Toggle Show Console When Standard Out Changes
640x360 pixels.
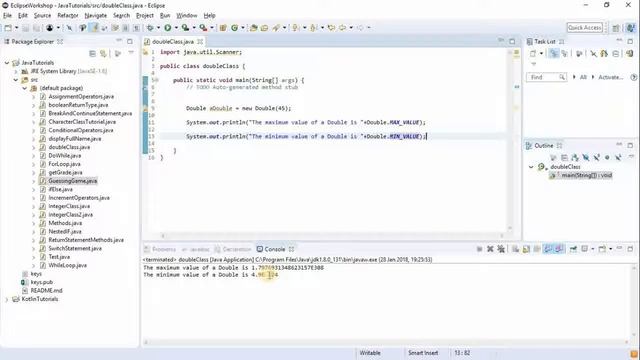click(548, 249)
